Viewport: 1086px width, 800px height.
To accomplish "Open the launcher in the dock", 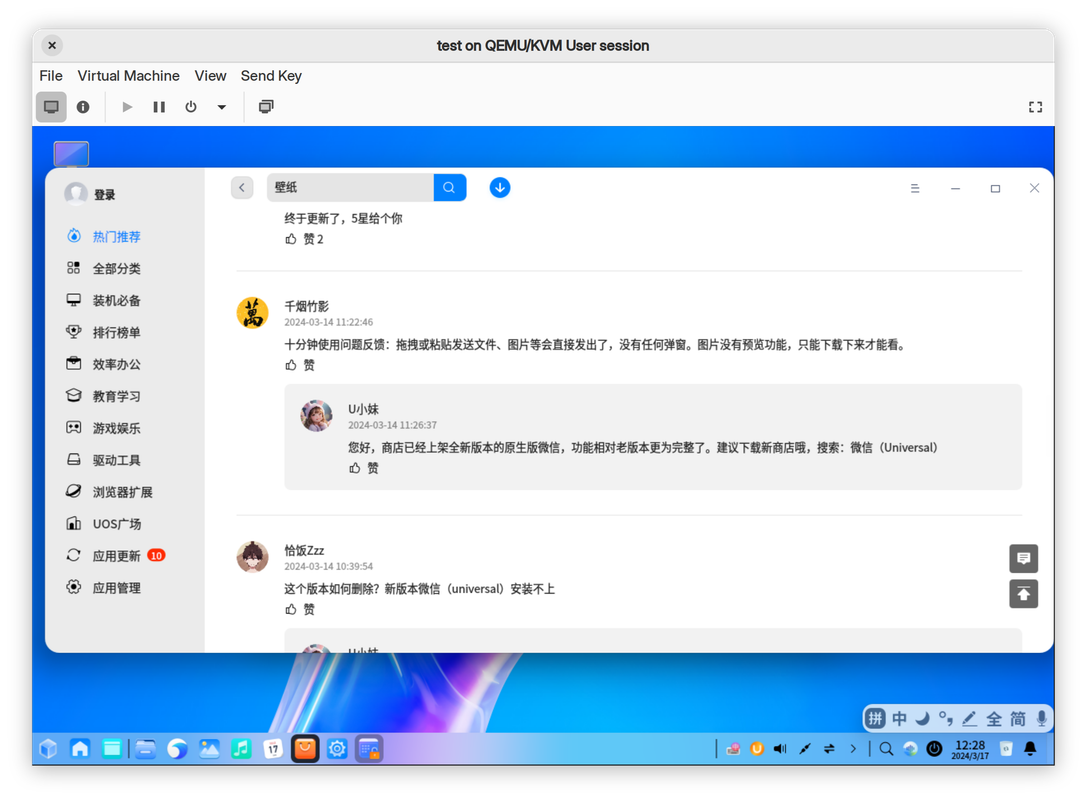I will coord(48,749).
